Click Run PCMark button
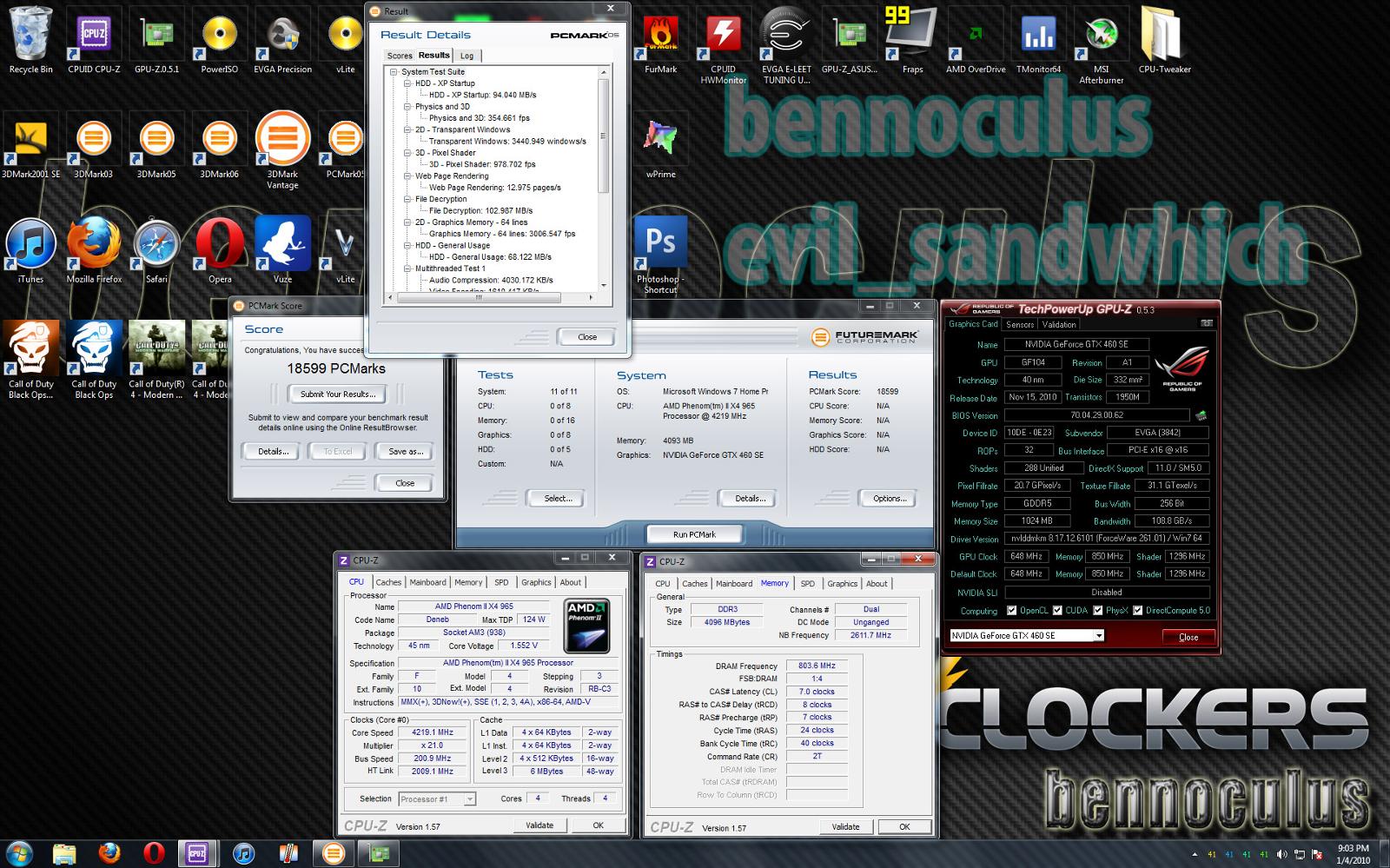Viewport: 1390px width, 868px height. coord(694,534)
